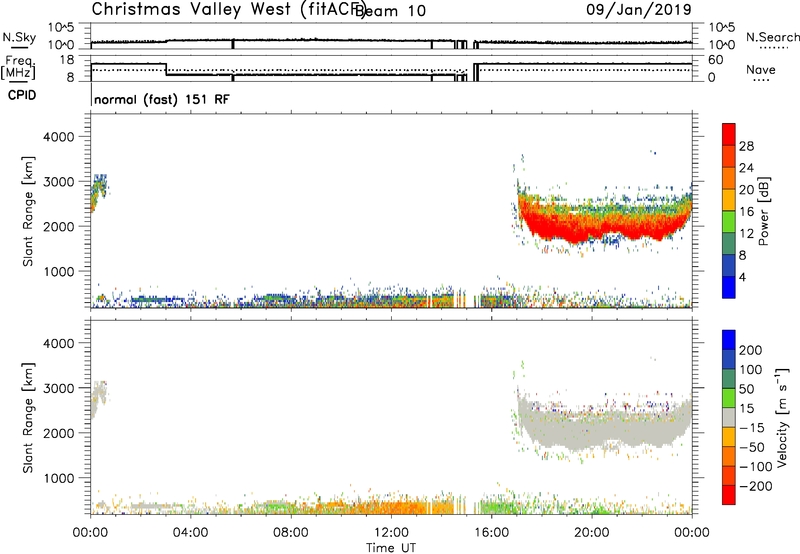This screenshot has width=800, height=554.
Task: Click the "4000" tick of the power panel
Action: tap(59, 137)
